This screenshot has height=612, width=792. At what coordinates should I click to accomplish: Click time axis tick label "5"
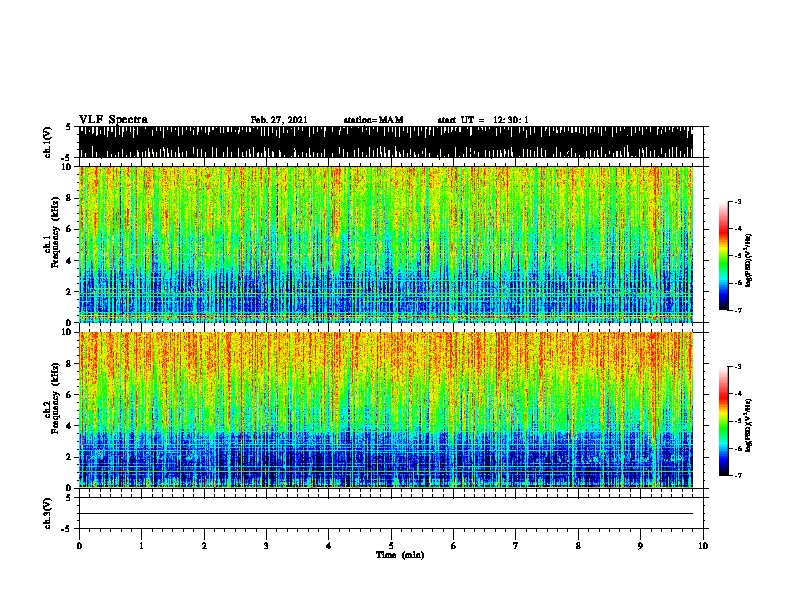click(x=391, y=545)
